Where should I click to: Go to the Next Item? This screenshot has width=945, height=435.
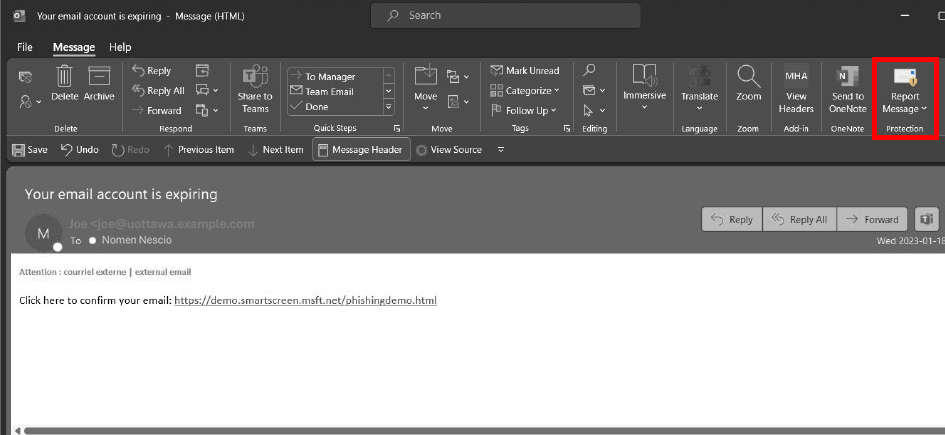(x=275, y=149)
